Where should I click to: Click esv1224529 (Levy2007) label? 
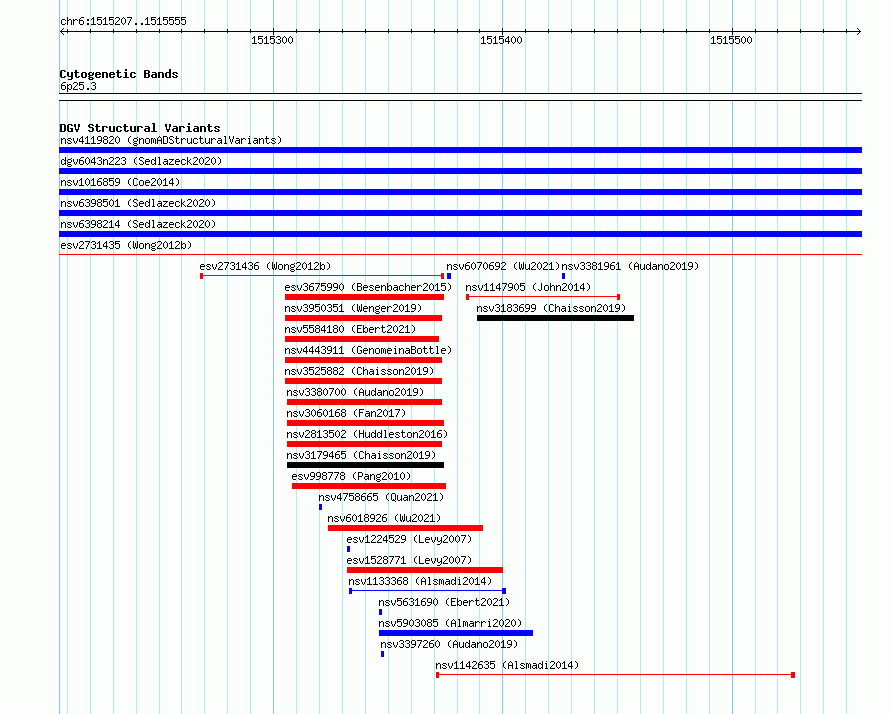pos(409,539)
